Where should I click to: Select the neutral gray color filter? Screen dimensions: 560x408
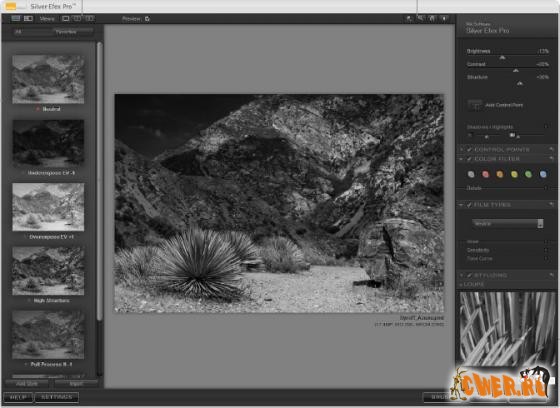471,174
